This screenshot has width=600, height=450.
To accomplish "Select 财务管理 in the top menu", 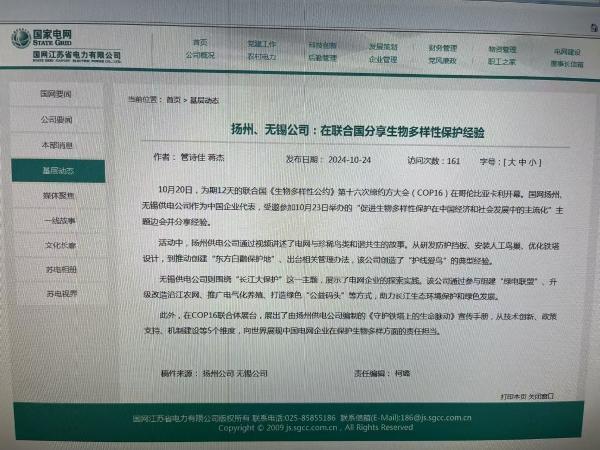I will [x=442, y=47].
